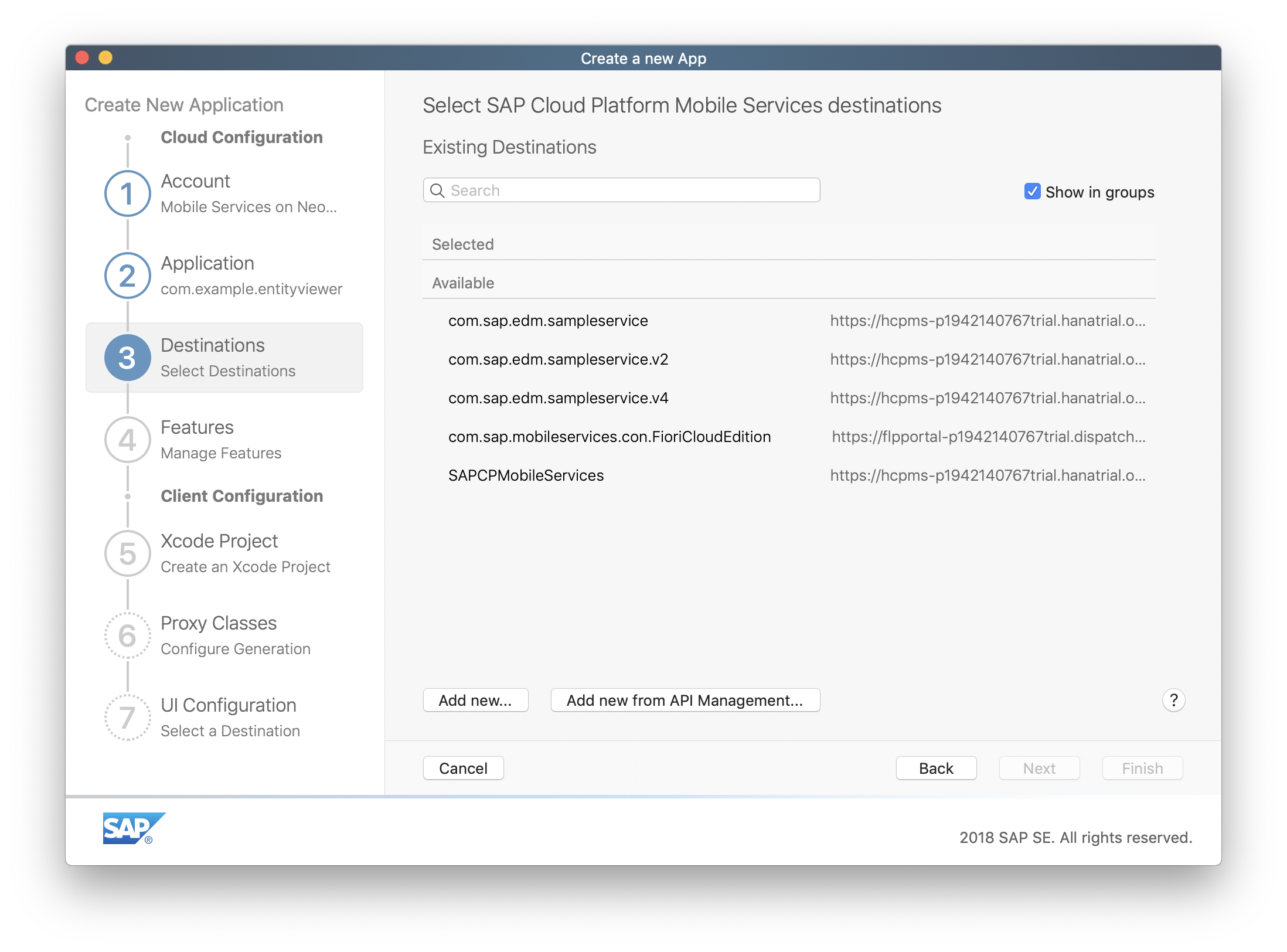This screenshot has height=952, width=1287.
Task: Click the URL of com.sap.edm.sampleservice.v2
Action: tap(988, 359)
